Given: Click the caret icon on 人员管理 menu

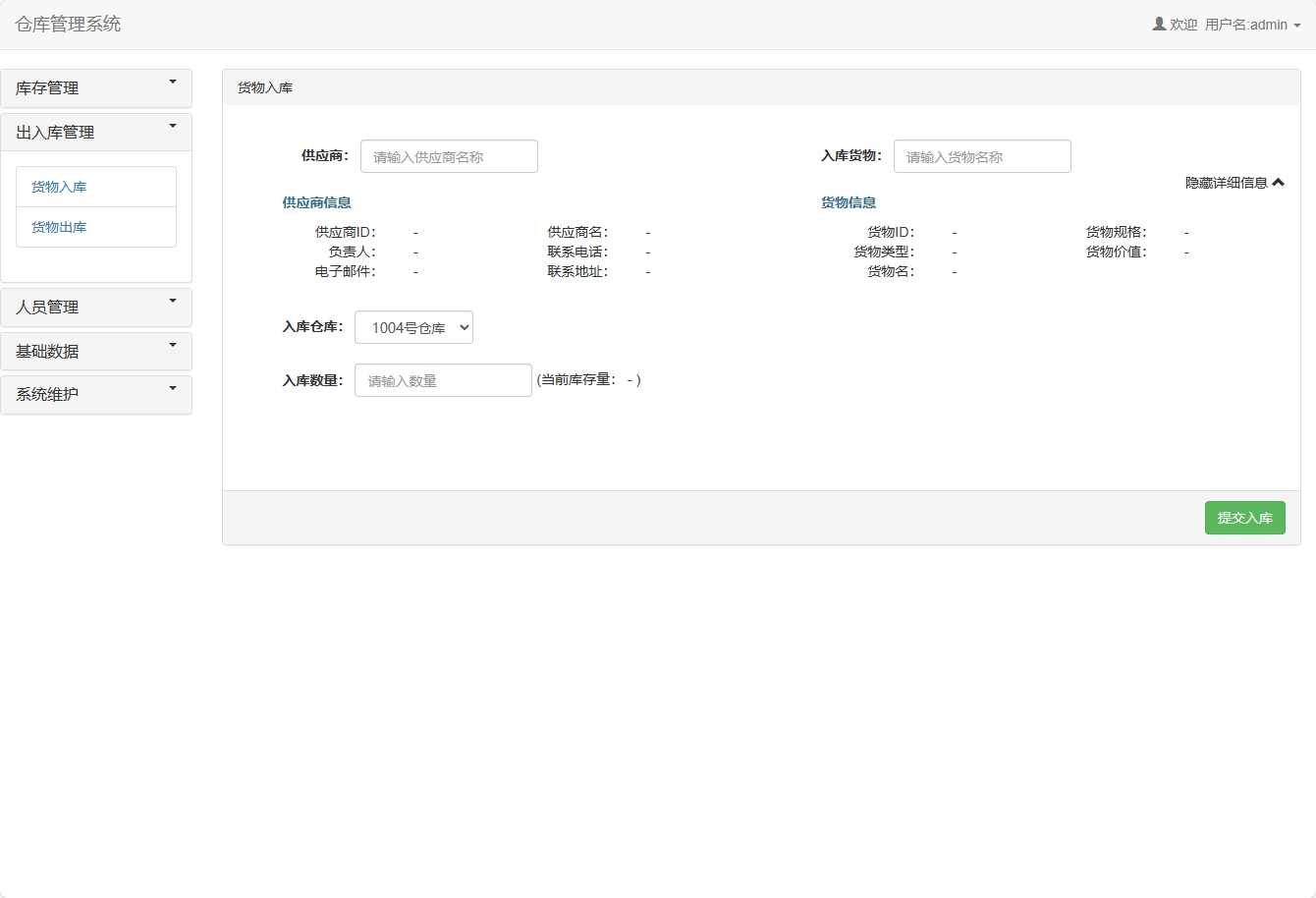Looking at the screenshot, I should 175,302.
